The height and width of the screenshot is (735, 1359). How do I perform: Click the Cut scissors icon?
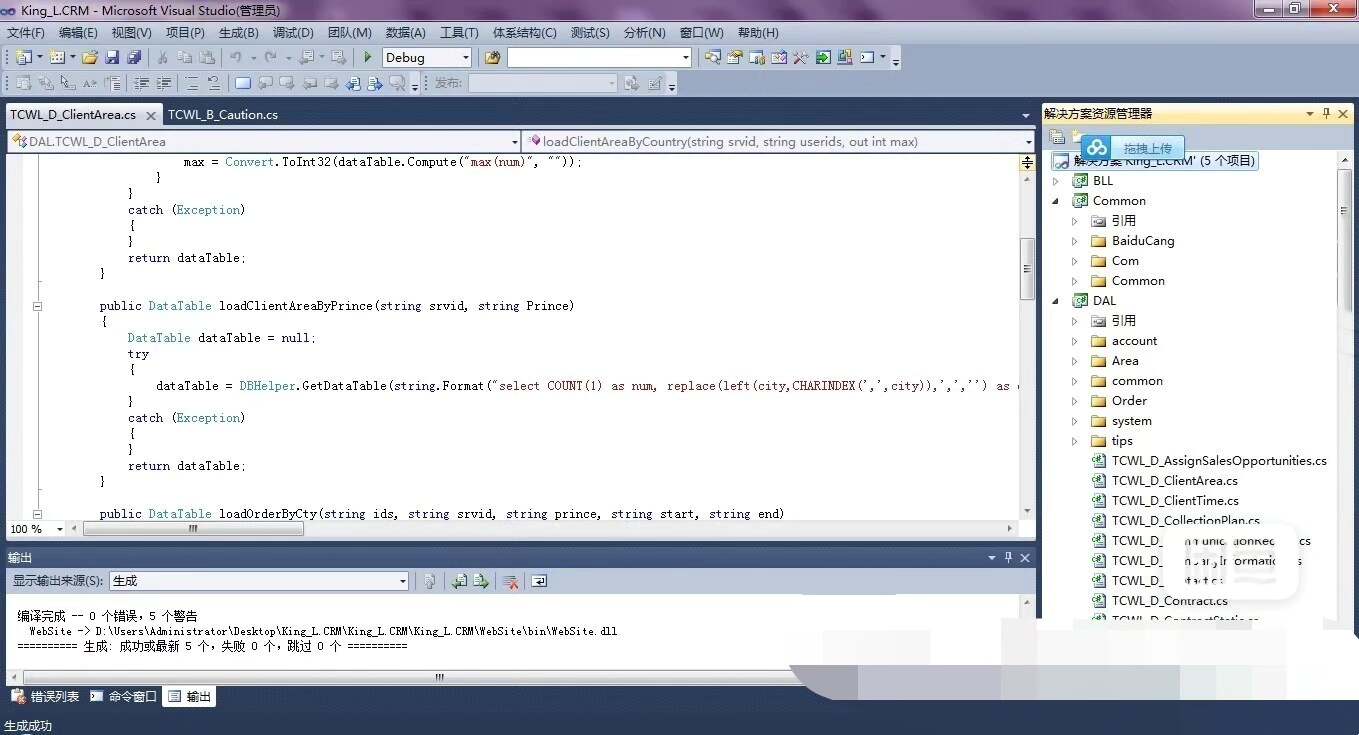click(163, 58)
